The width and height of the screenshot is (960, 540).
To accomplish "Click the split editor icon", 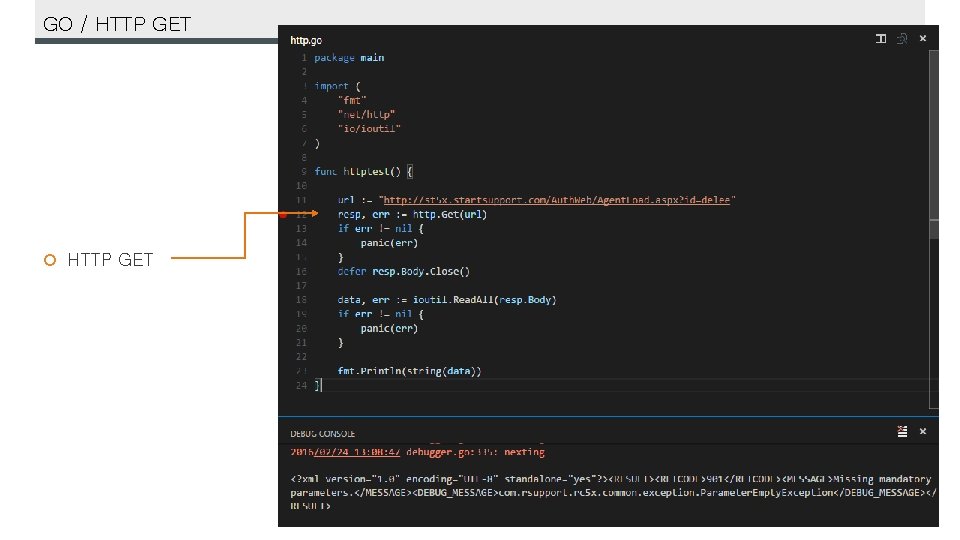I will point(881,39).
